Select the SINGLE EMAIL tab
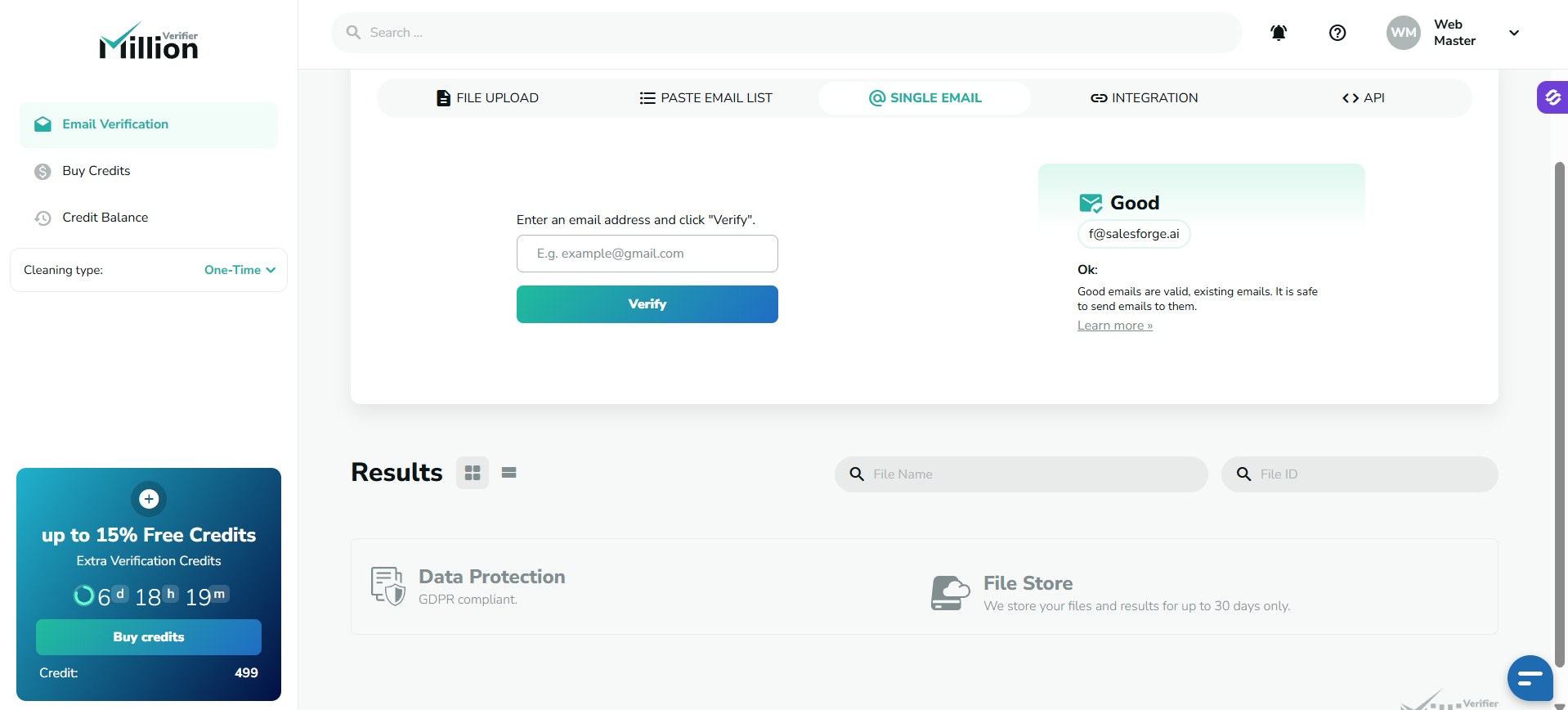The image size is (1568, 710). pos(925,98)
